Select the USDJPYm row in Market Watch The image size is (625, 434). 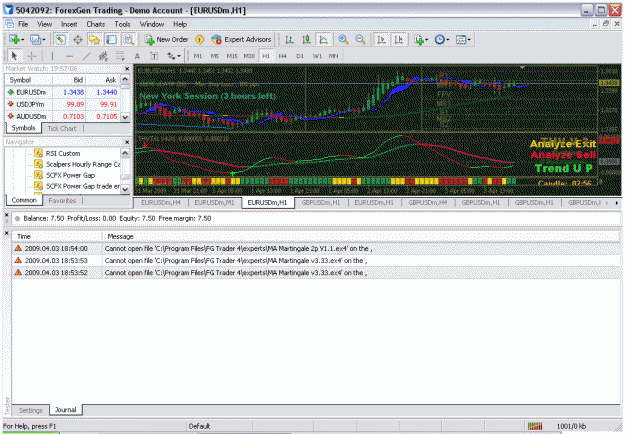62,104
